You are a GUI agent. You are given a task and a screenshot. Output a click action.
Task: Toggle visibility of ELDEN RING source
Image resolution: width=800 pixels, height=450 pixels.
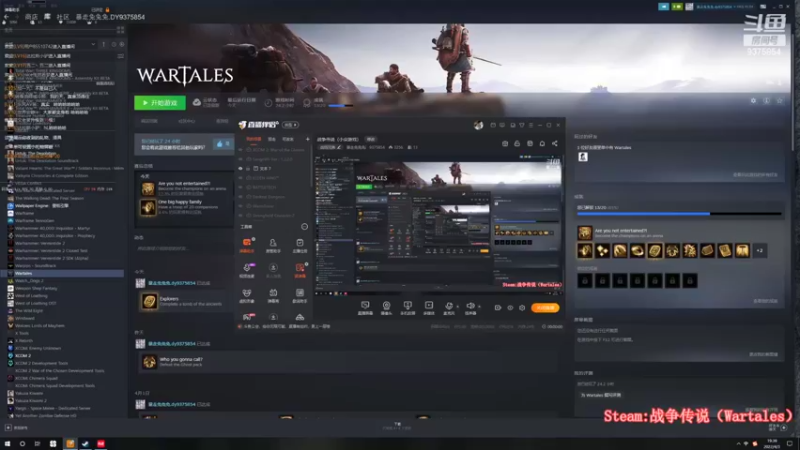pos(241,178)
